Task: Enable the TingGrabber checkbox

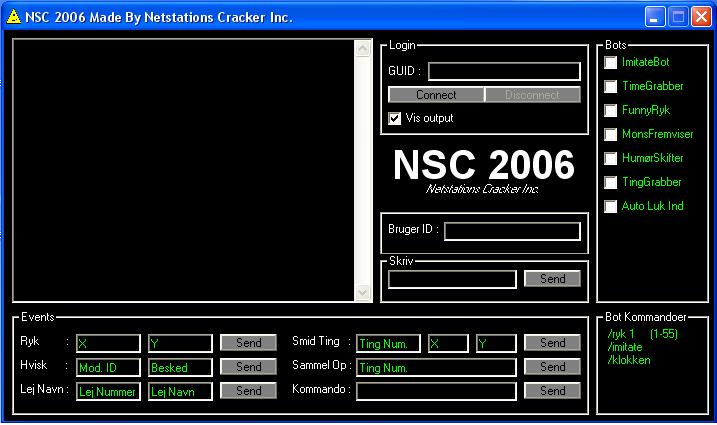Action: tap(610, 183)
